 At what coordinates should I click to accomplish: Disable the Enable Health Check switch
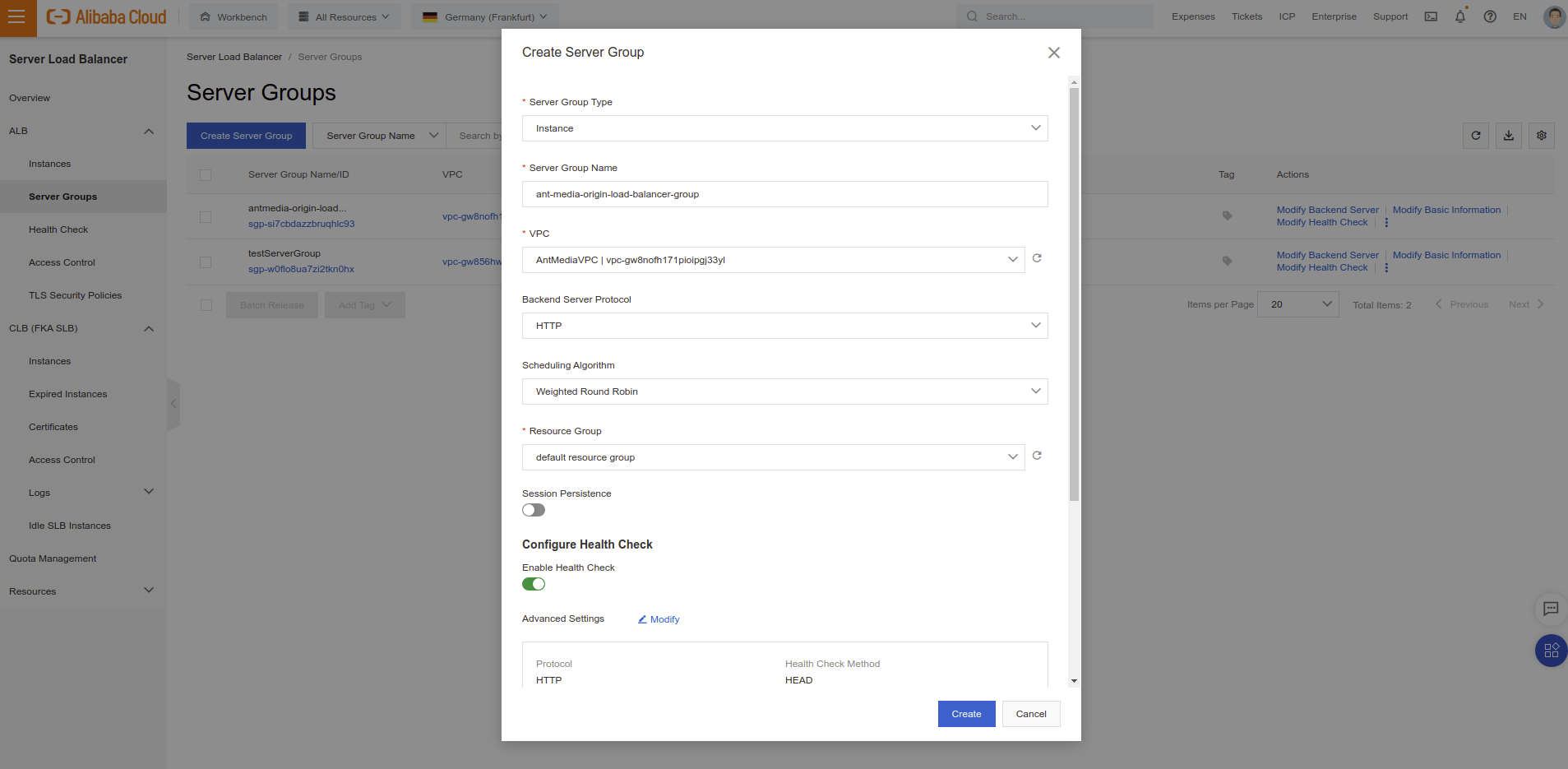click(534, 584)
